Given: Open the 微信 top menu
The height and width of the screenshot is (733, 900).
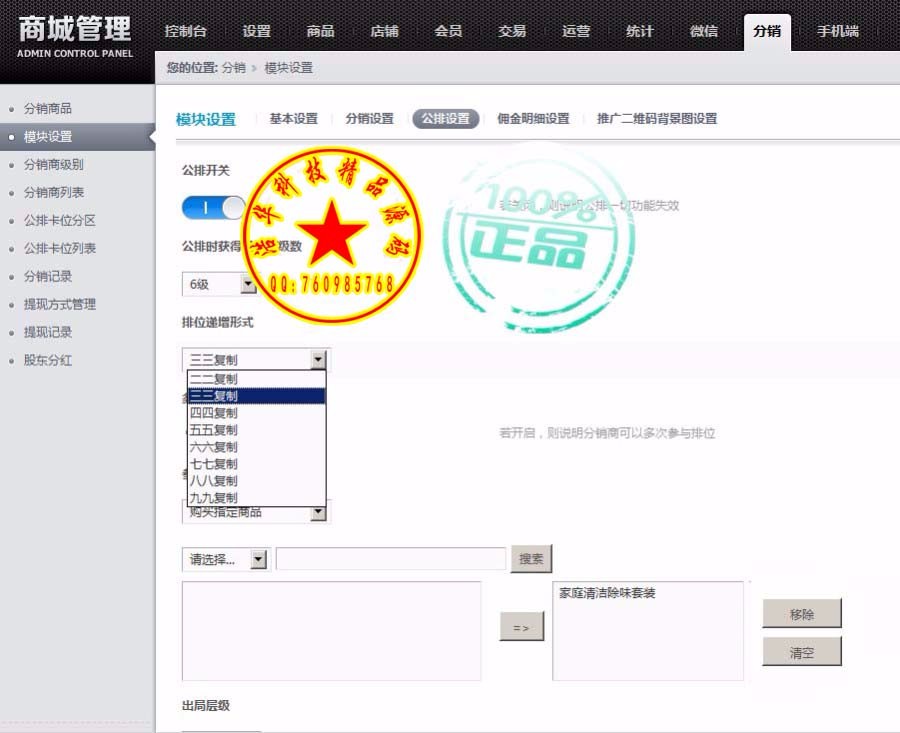Looking at the screenshot, I should 704,31.
